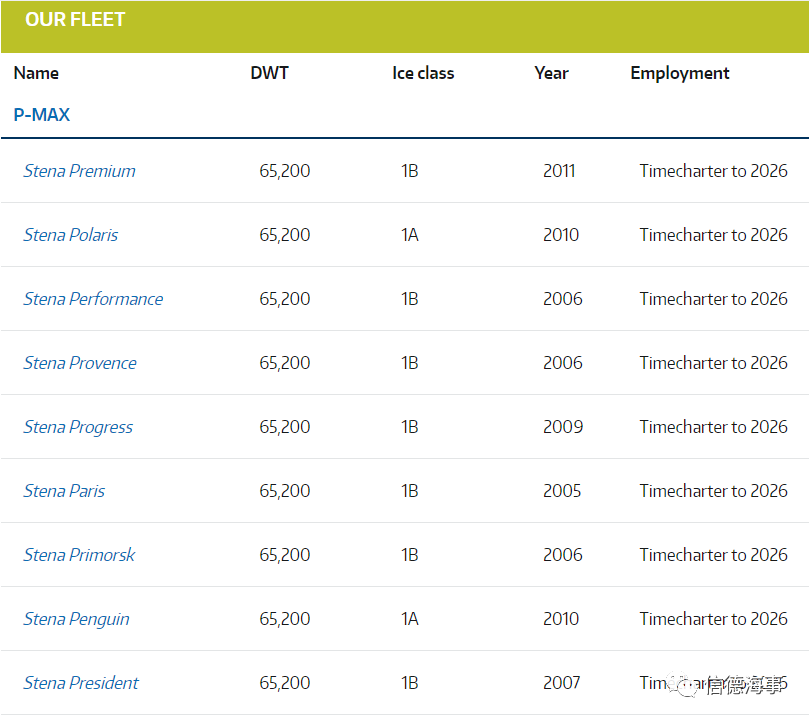The width and height of the screenshot is (810, 721).
Task: Select the 65,200 DWT value for Stena President
Action: point(285,683)
